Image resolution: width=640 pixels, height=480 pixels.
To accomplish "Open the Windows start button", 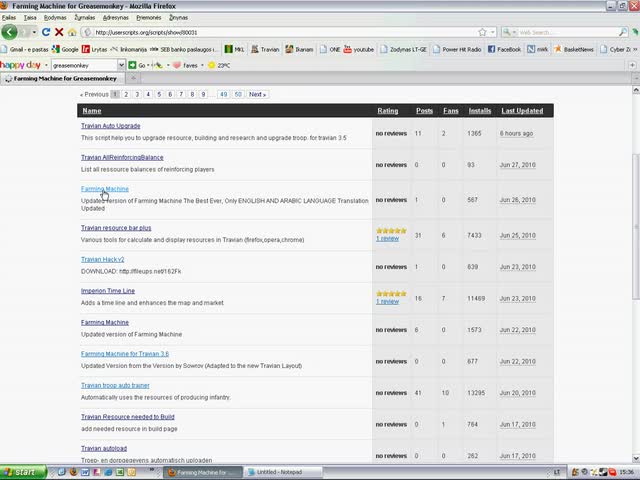I will pos(23,472).
